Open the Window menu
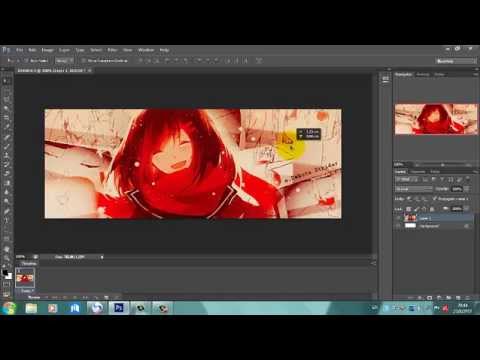The image size is (480, 360). [x=146, y=50]
